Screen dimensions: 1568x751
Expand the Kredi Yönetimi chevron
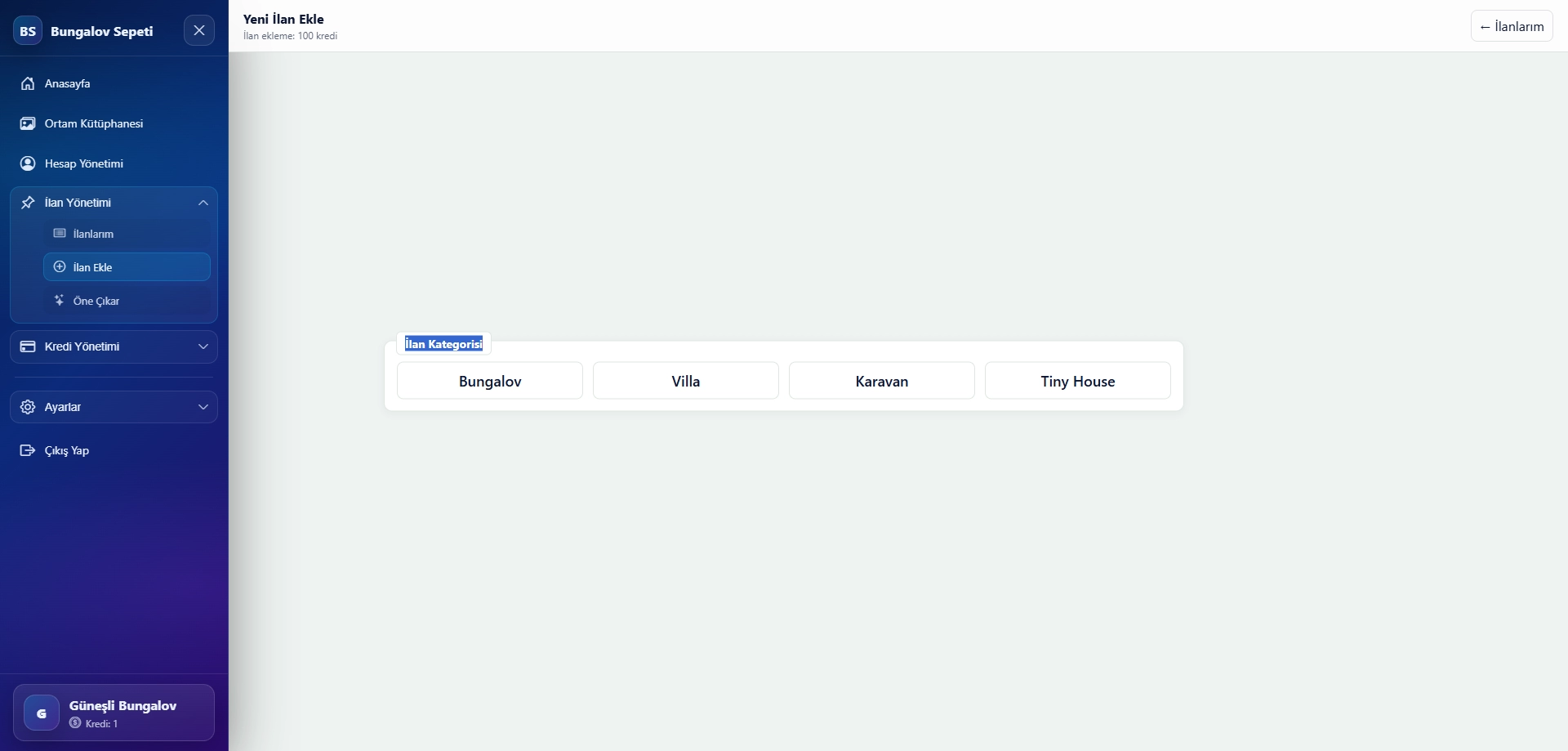click(x=203, y=346)
